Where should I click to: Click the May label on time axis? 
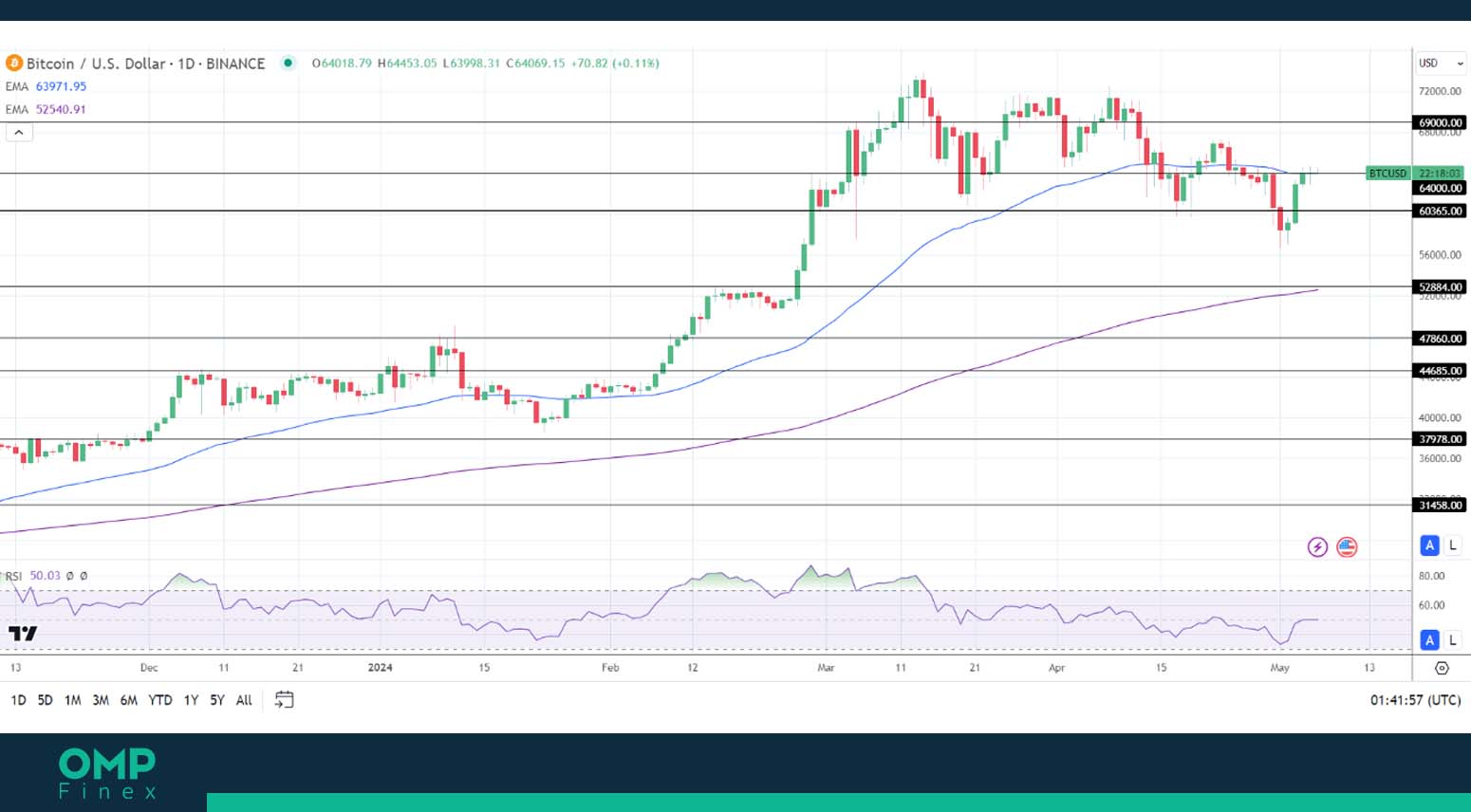tap(1279, 668)
